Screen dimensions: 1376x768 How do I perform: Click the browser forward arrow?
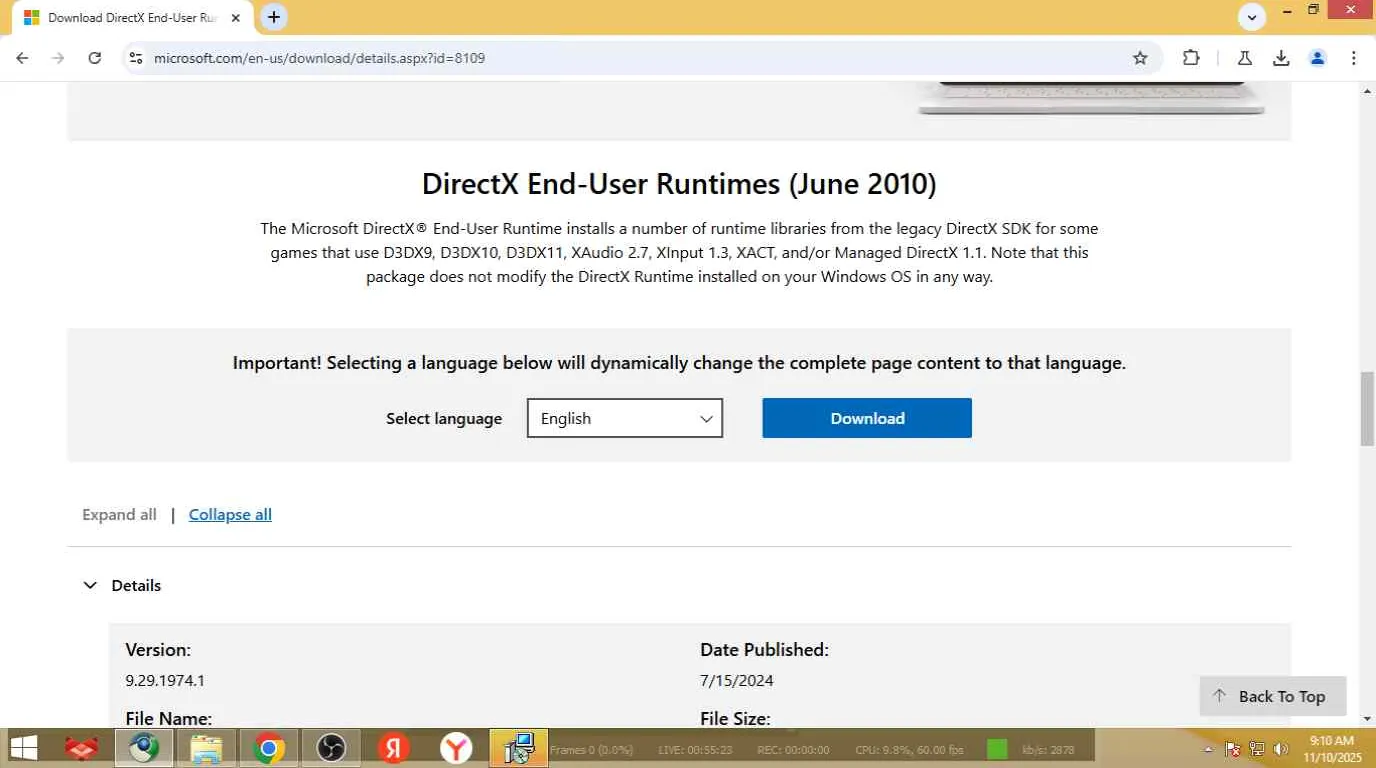[58, 58]
